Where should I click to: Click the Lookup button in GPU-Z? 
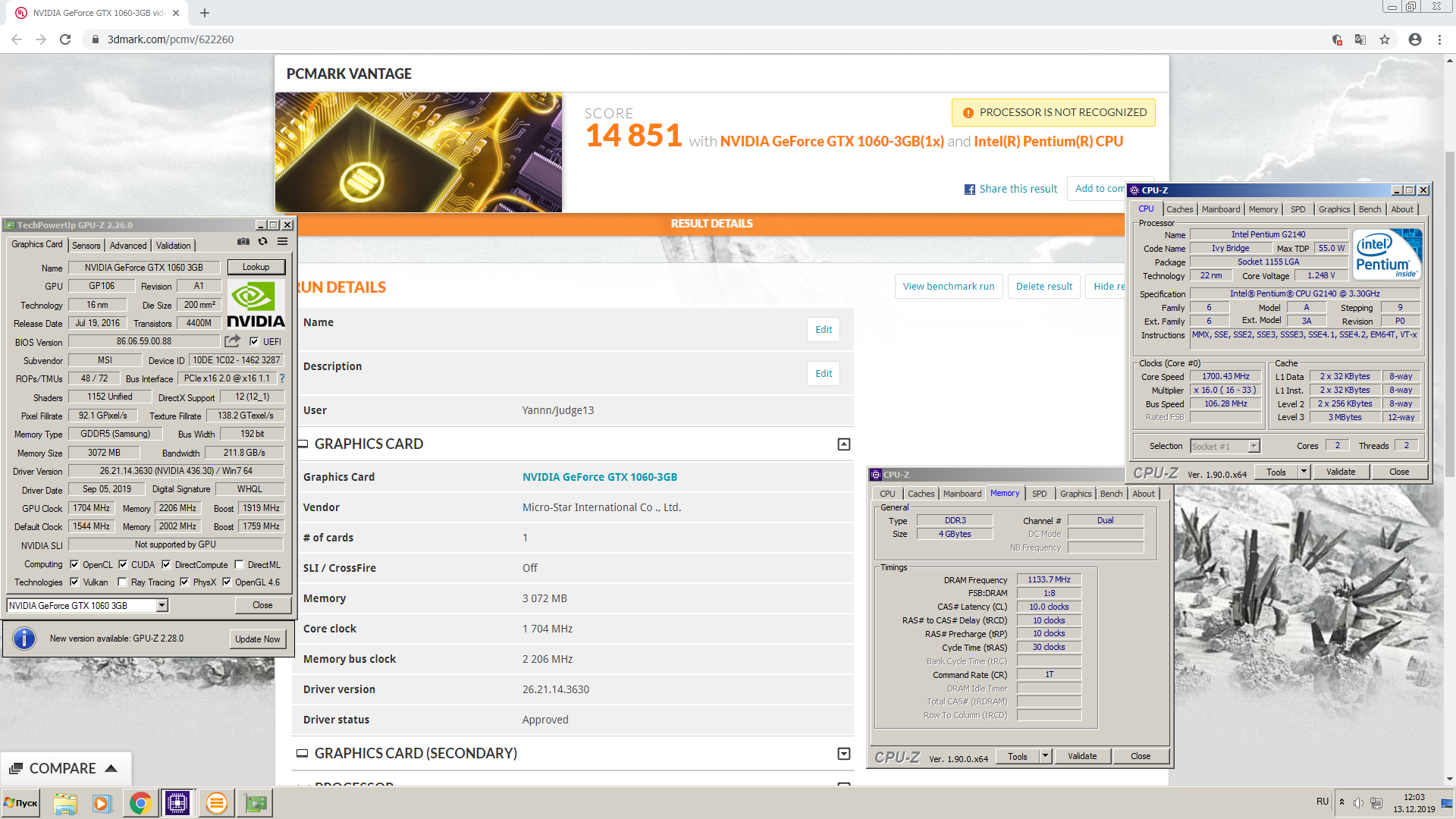tap(256, 267)
